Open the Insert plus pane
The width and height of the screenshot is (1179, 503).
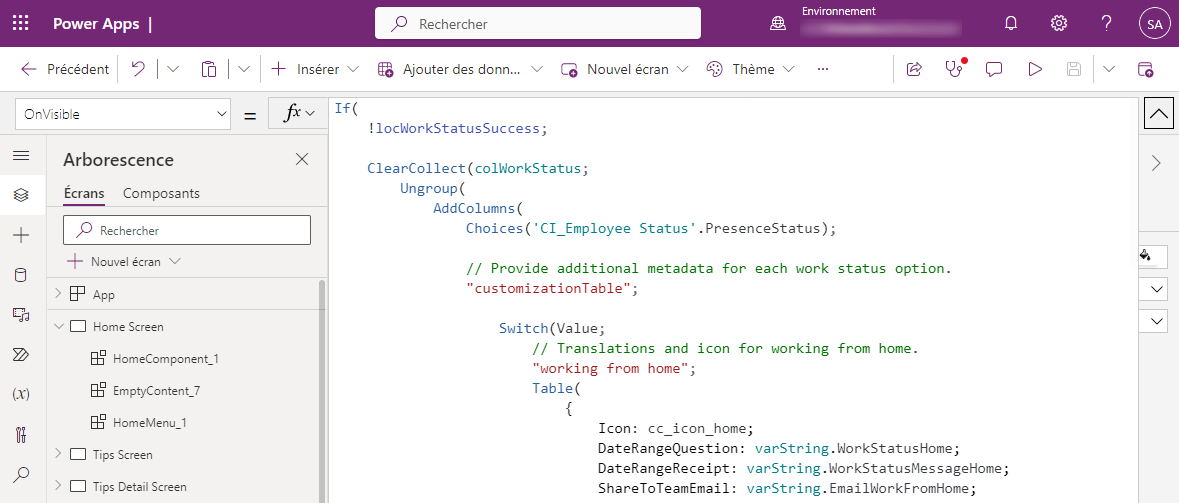pos(21,235)
